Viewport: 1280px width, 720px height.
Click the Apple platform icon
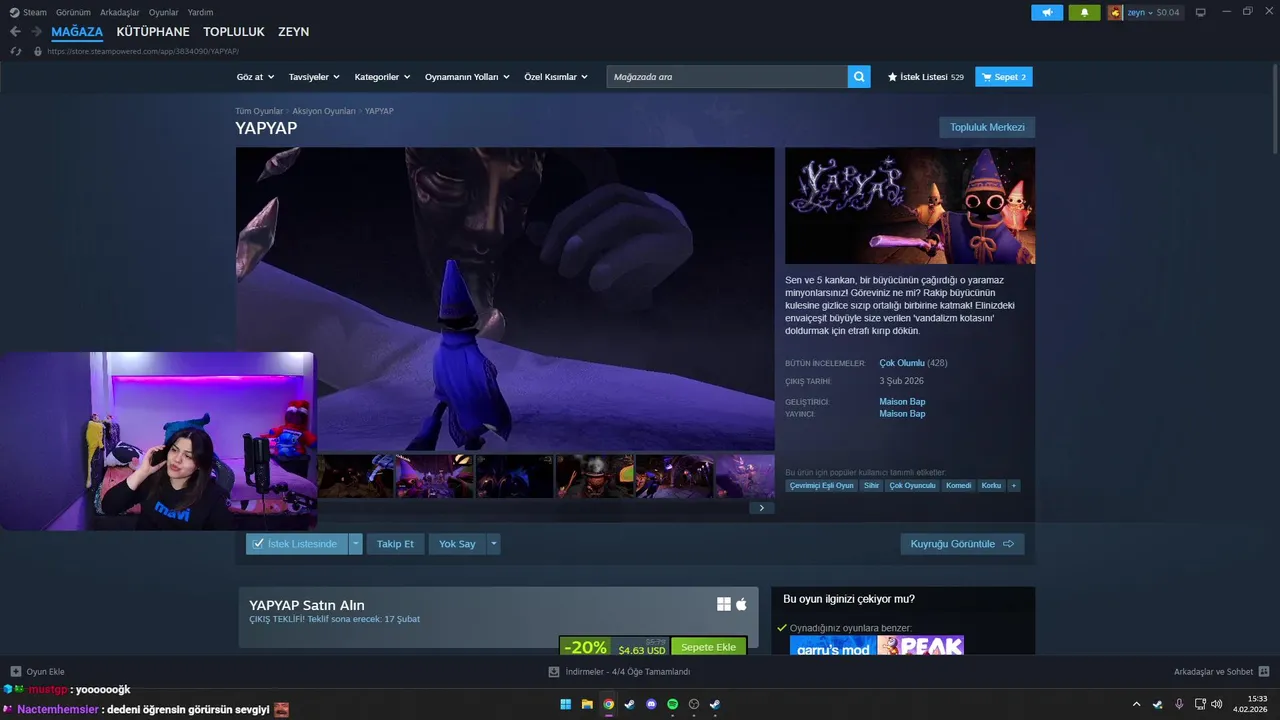point(741,604)
